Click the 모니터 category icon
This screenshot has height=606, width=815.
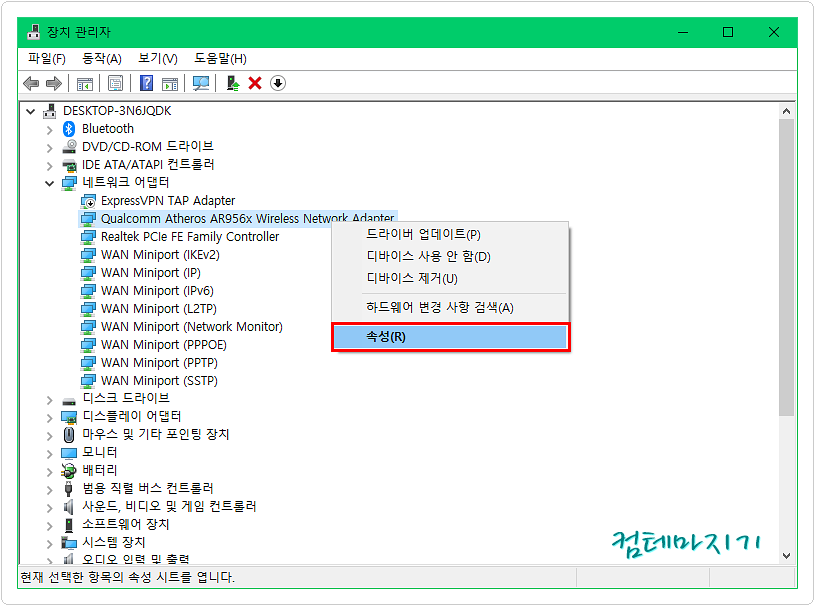69,453
